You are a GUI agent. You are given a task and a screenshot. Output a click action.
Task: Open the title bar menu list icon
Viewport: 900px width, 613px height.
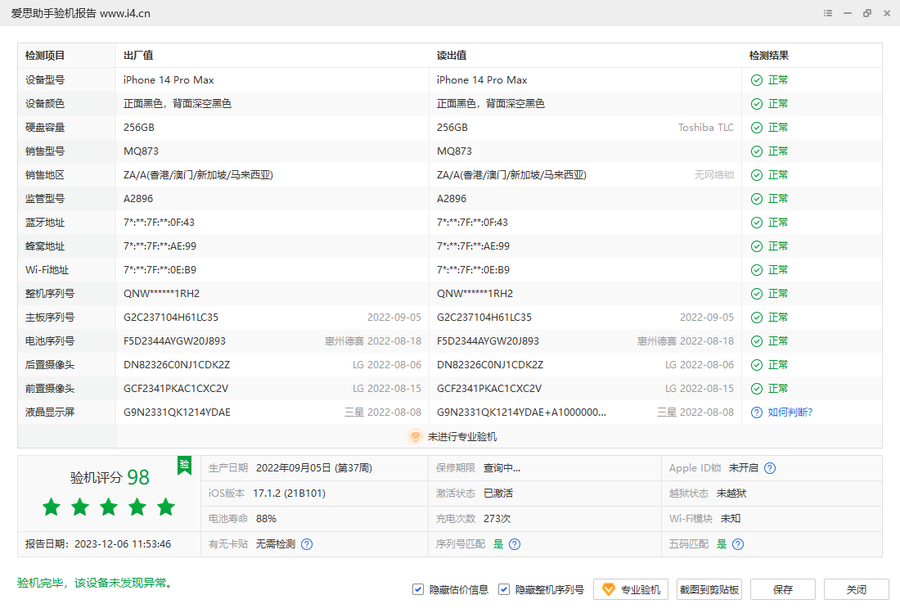coord(828,13)
